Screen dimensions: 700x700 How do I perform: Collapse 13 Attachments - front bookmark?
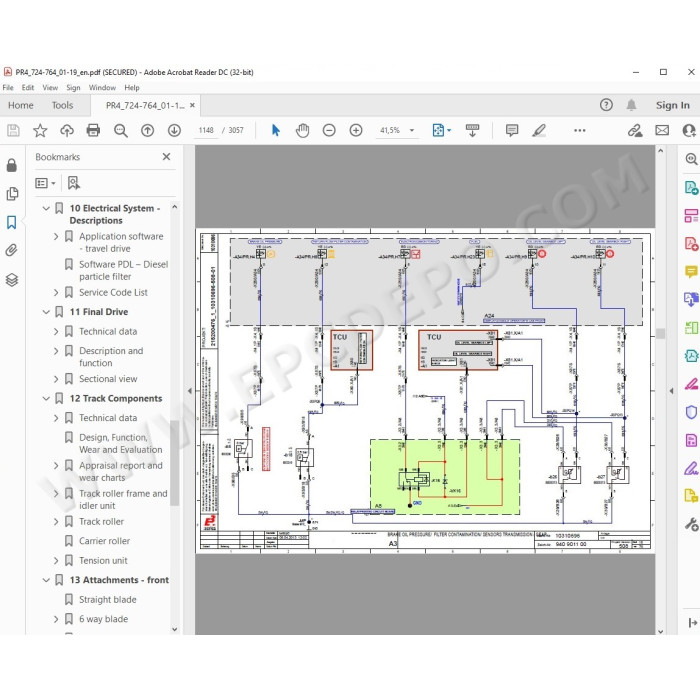(46, 580)
